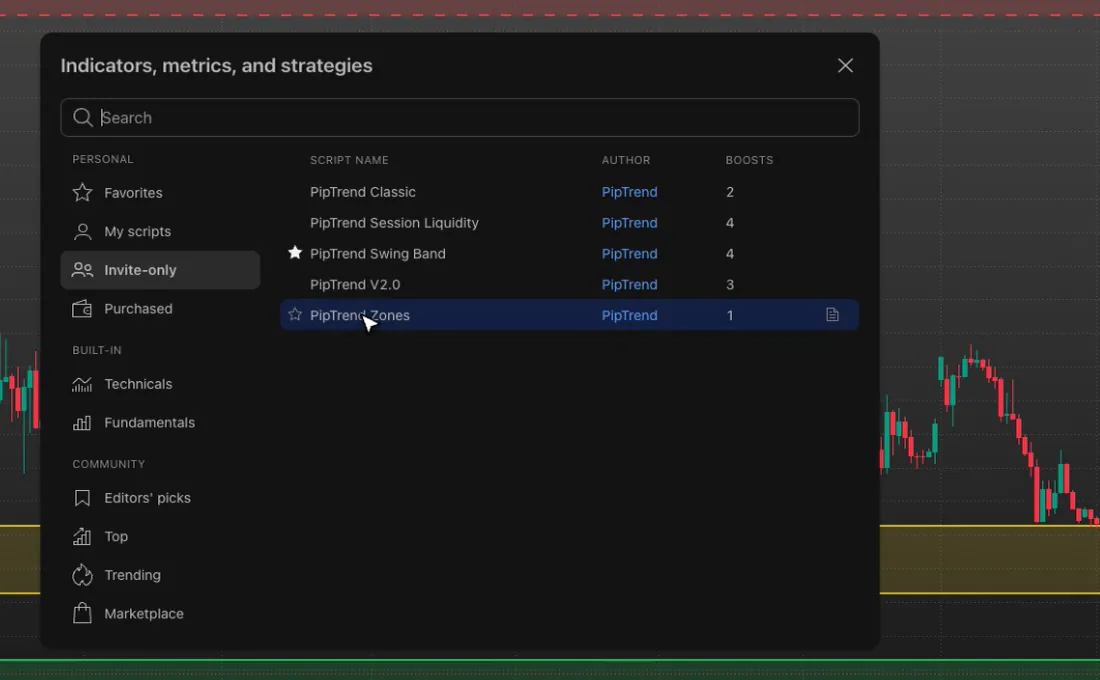
Task: Open source code icon for PipTrend Zones
Action: (x=832, y=315)
